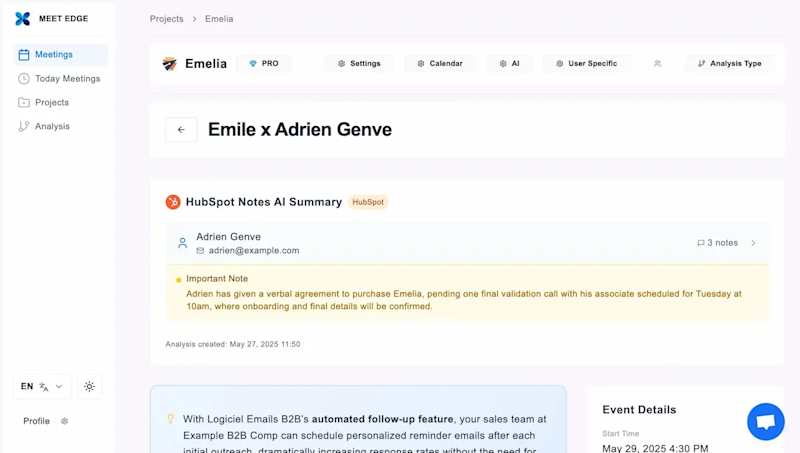Expand Adrien Genve notes chevron
The image size is (800, 453).
click(753, 243)
